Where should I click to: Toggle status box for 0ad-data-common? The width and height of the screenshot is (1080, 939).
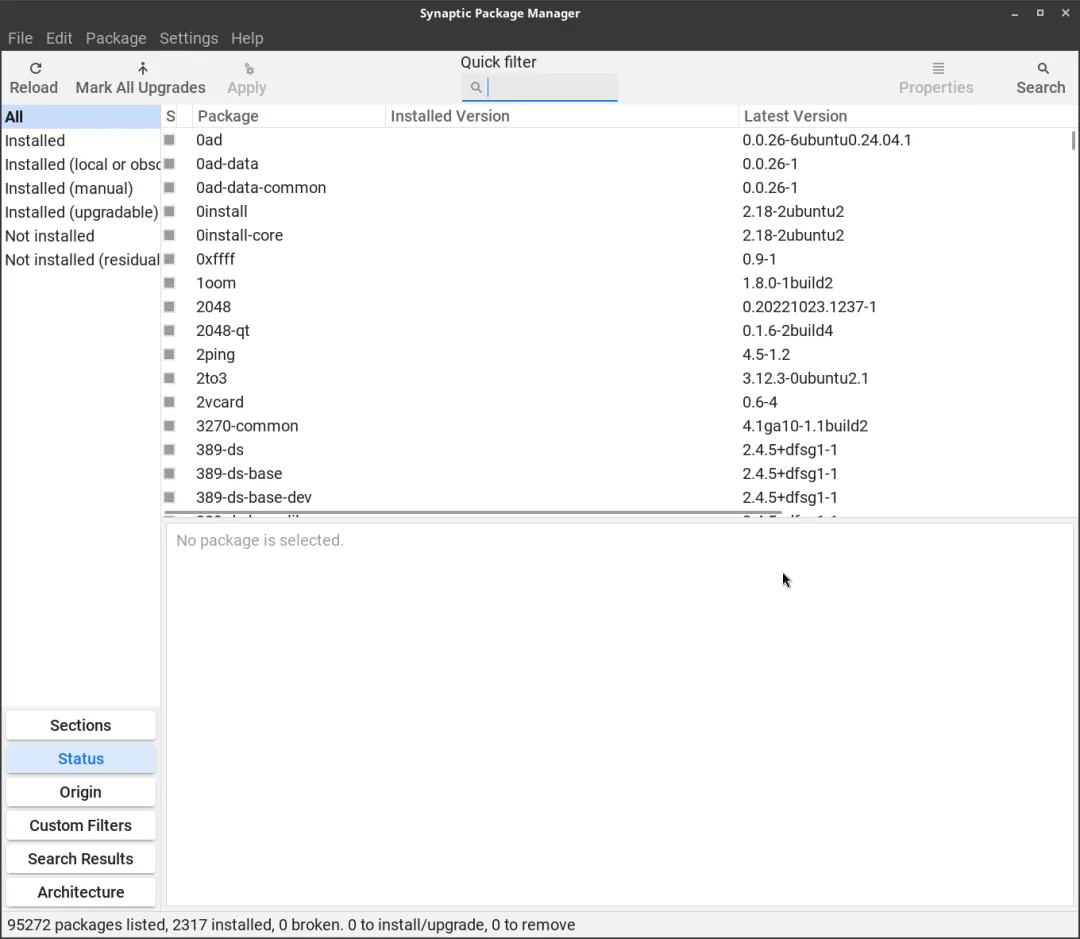[169, 187]
